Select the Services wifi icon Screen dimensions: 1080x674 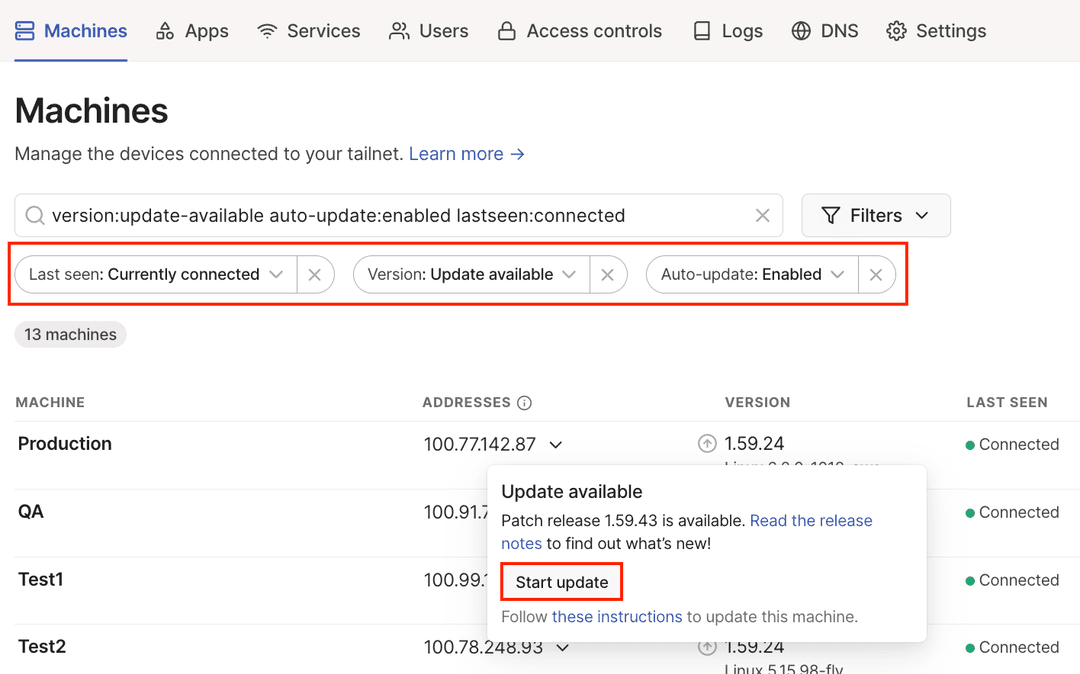[x=266, y=31]
